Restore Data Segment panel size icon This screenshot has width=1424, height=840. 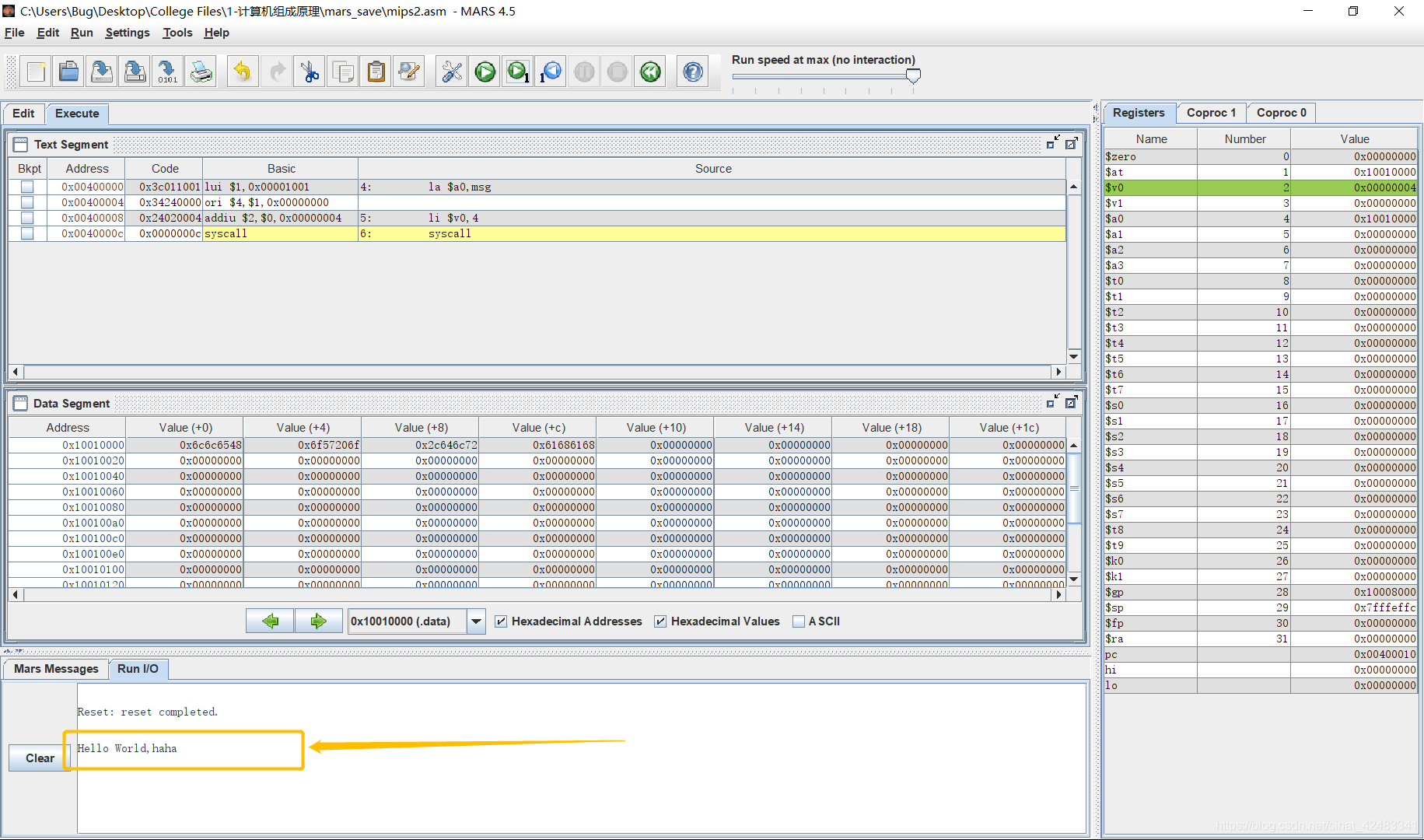[1053, 402]
